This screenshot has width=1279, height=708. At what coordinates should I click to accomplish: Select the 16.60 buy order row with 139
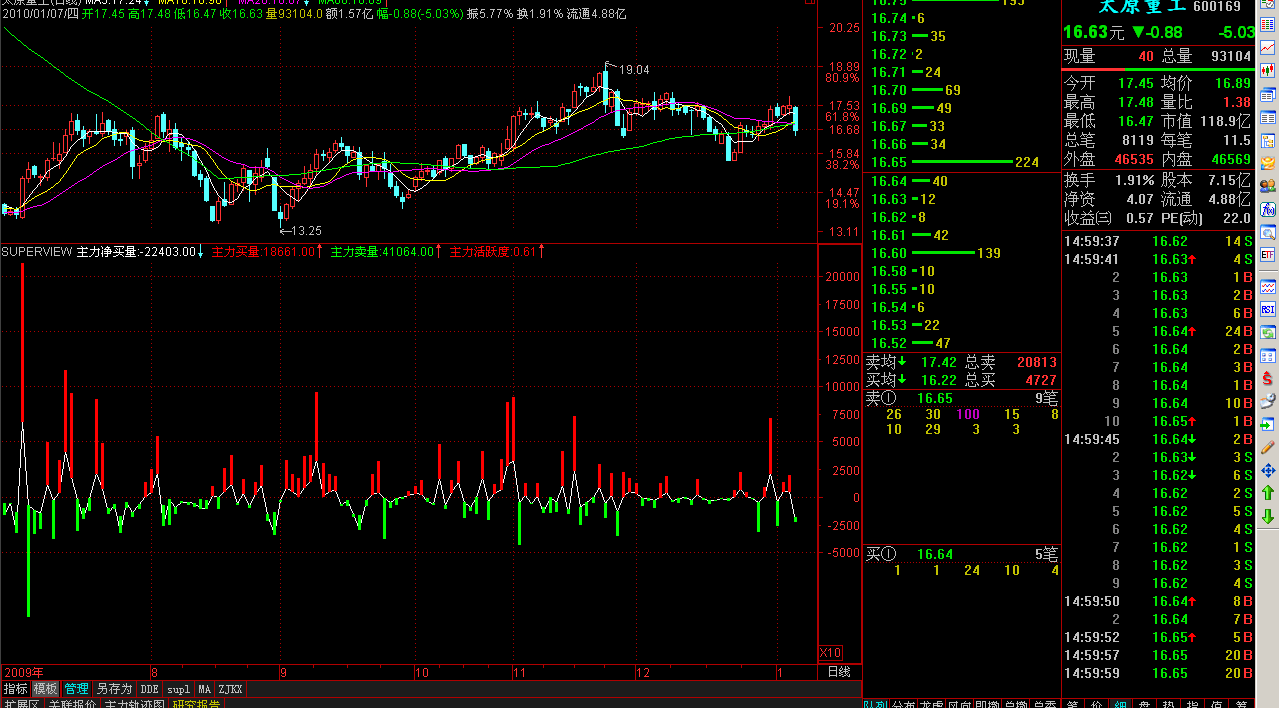(961, 253)
